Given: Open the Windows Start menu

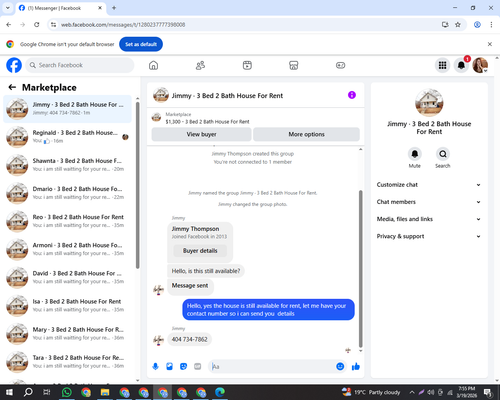Looking at the screenshot, I should (9, 392).
